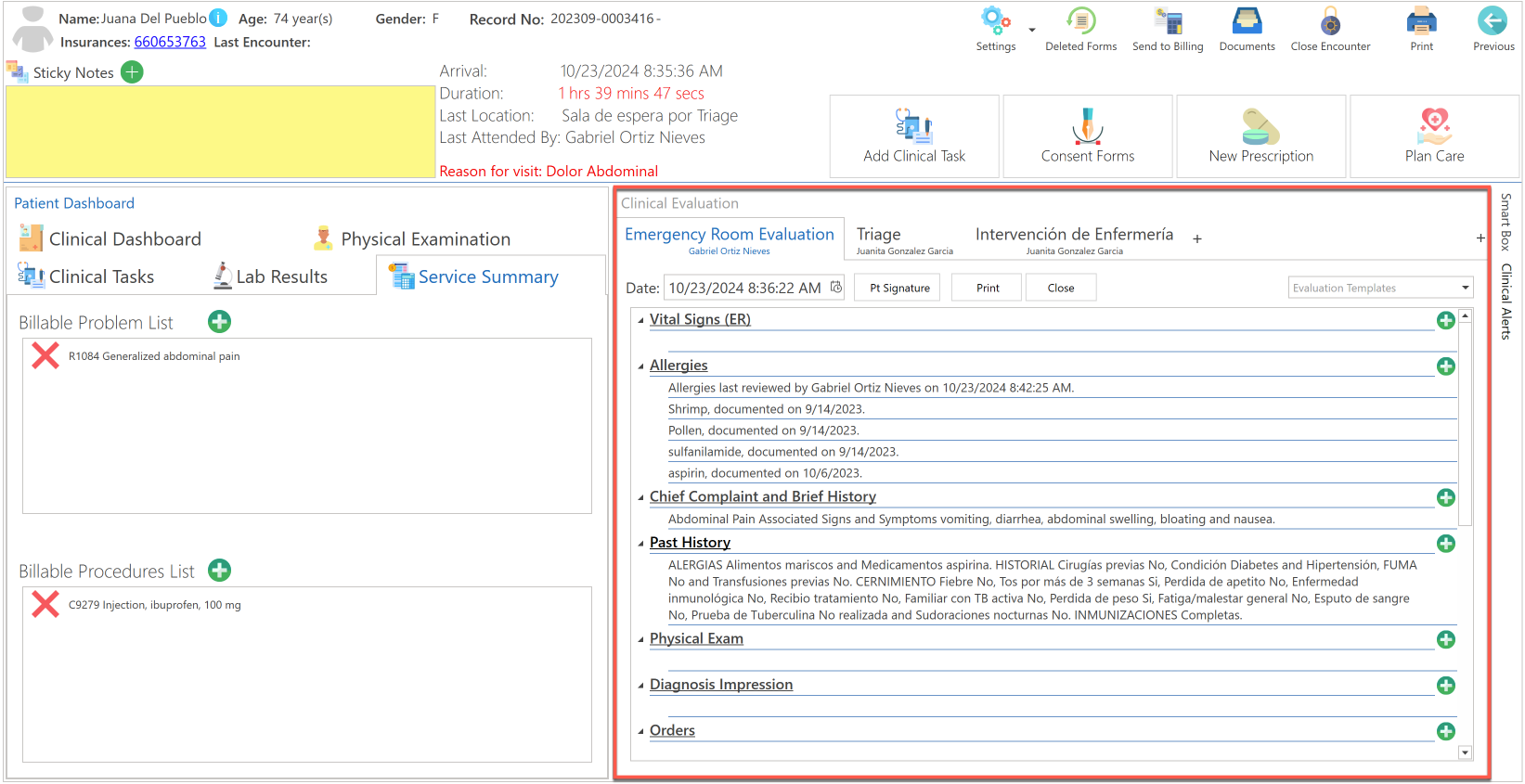Viewport: 1525px width, 784px height.
Task: Collapse the Vital Signs (ER) section
Action: pyautogui.click(x=640, y=320)
